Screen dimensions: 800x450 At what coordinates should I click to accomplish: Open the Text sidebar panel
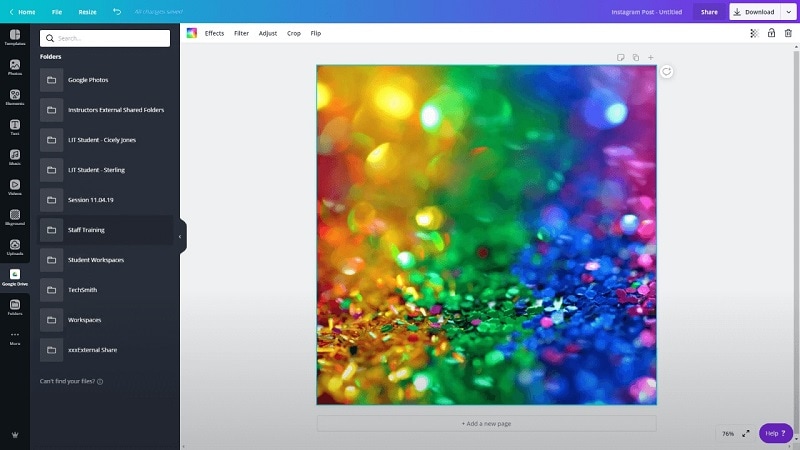pos(15,128)
